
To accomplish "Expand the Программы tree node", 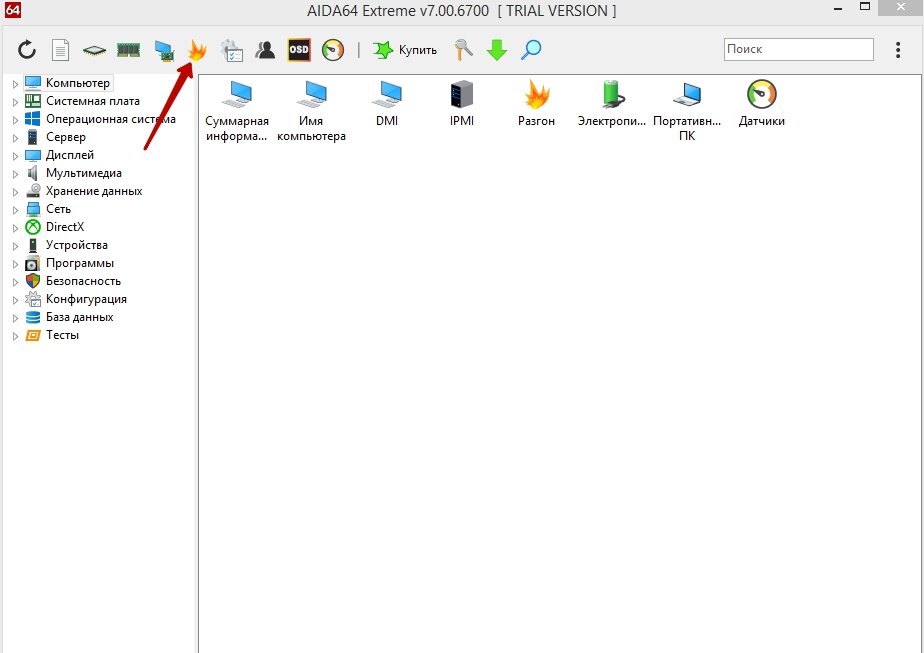I will pyautogui.click(x=15, y=264).
